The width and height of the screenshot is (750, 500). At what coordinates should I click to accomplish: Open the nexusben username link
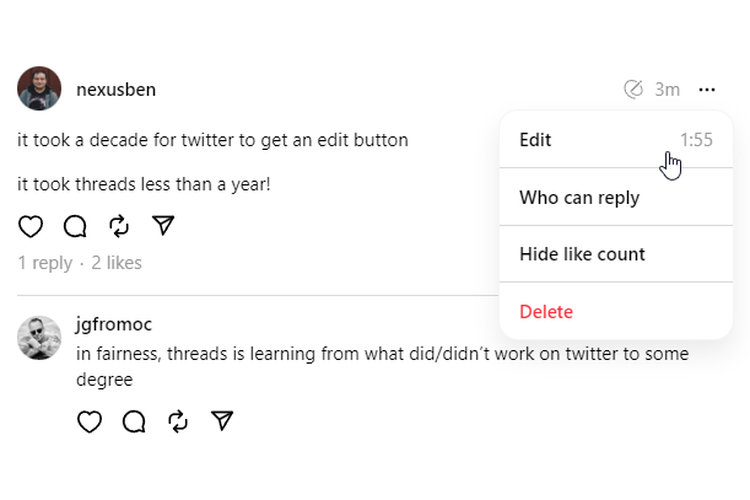pos(116,90)
